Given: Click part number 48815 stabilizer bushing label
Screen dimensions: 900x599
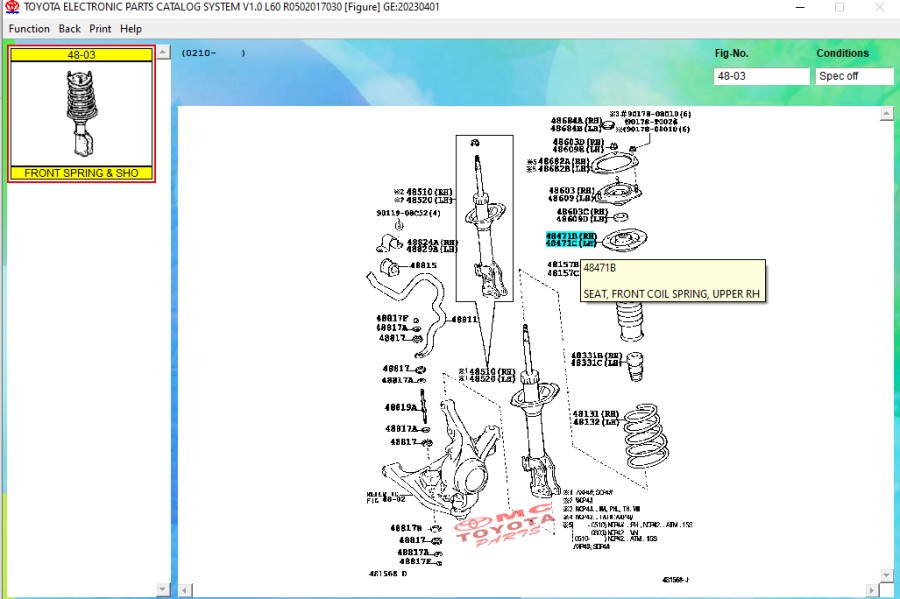Looking at the screenshot, I should pyautogui.click(x=423, y=265).
